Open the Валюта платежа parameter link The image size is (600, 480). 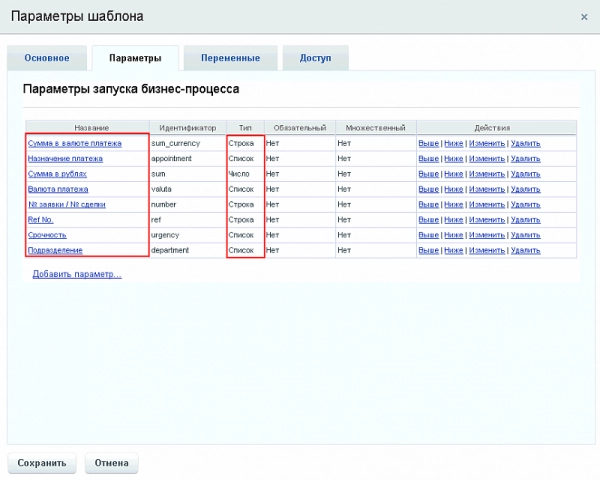(60, 189)
